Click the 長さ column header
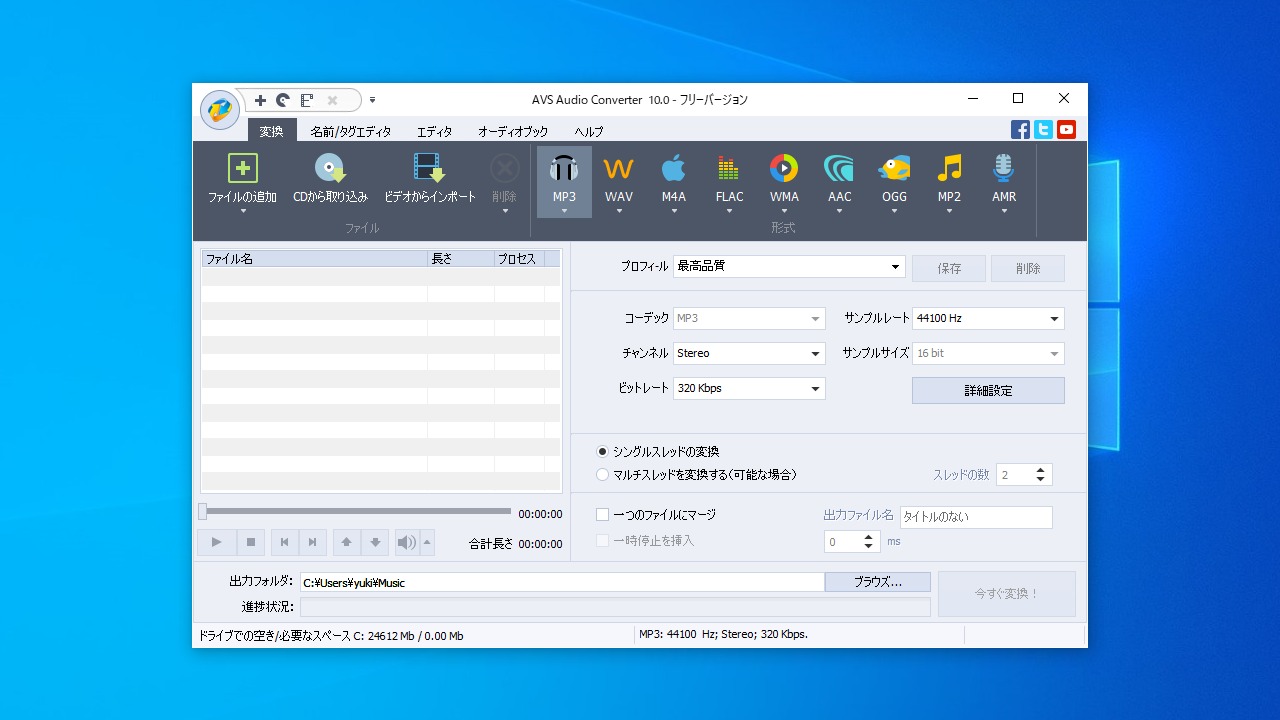 (461, 259)
